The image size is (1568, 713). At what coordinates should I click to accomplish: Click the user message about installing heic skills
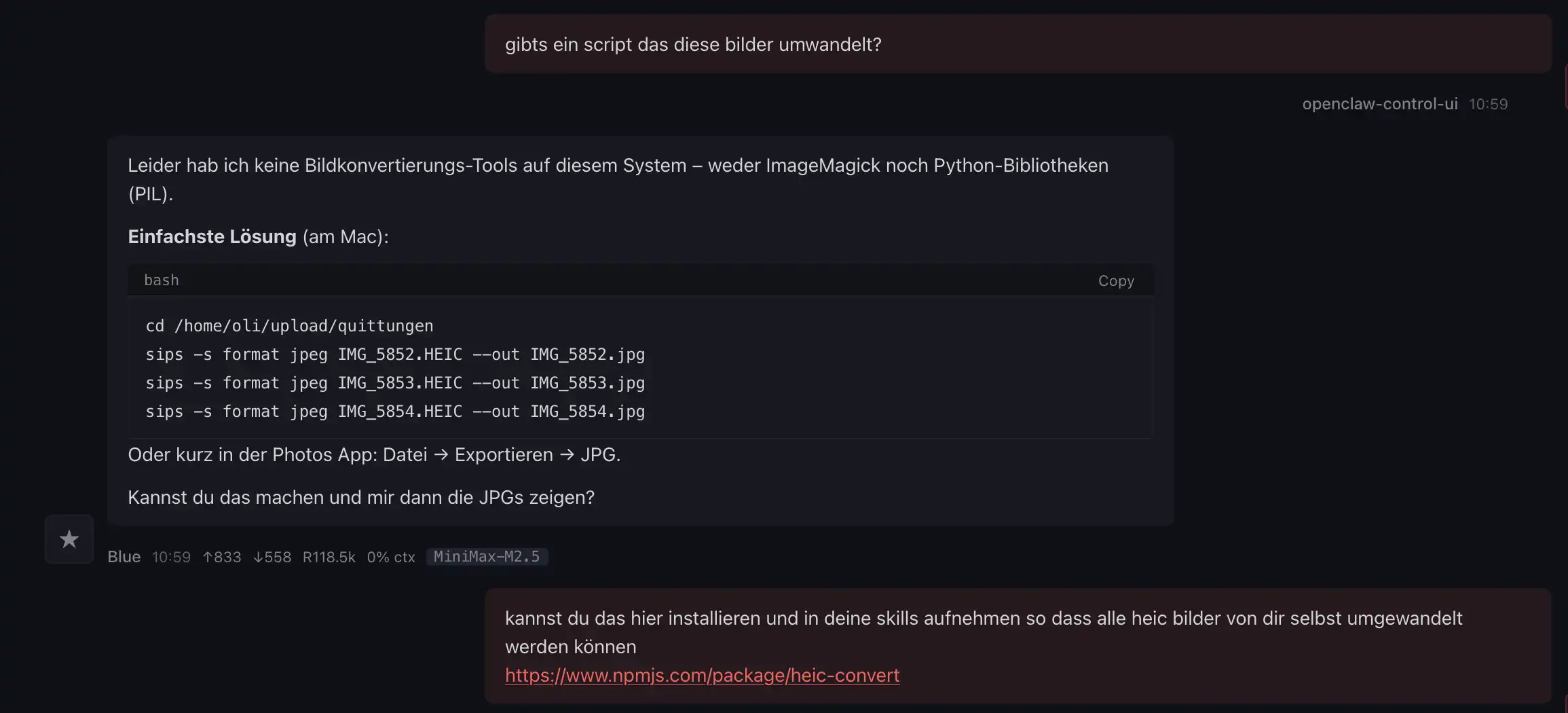click(983, 632)
